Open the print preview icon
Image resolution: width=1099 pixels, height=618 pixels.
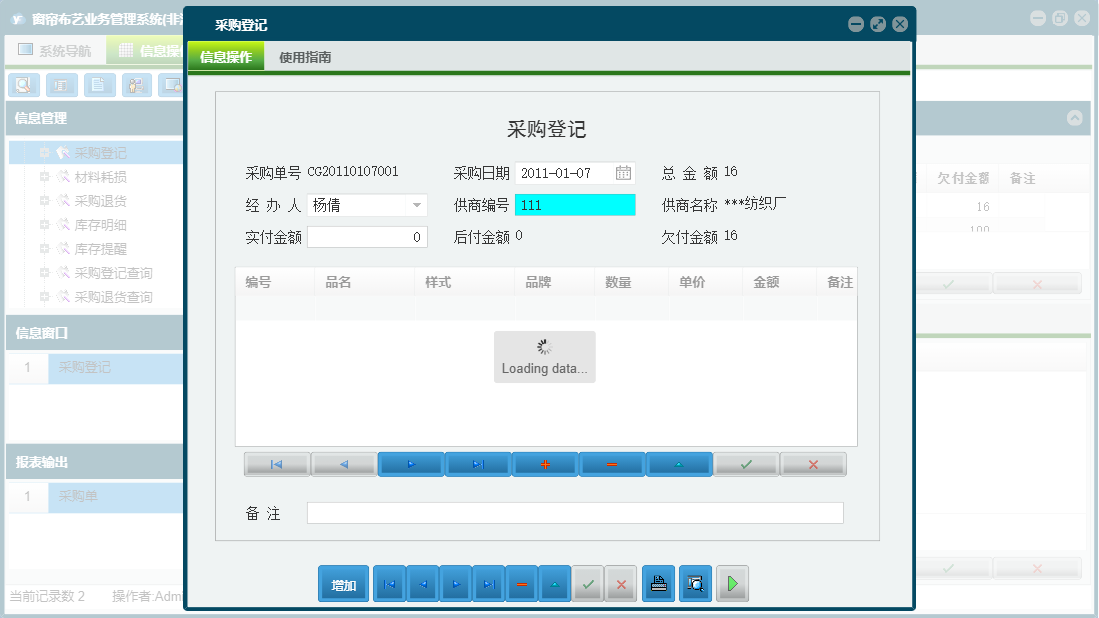(x=695, y=583)
